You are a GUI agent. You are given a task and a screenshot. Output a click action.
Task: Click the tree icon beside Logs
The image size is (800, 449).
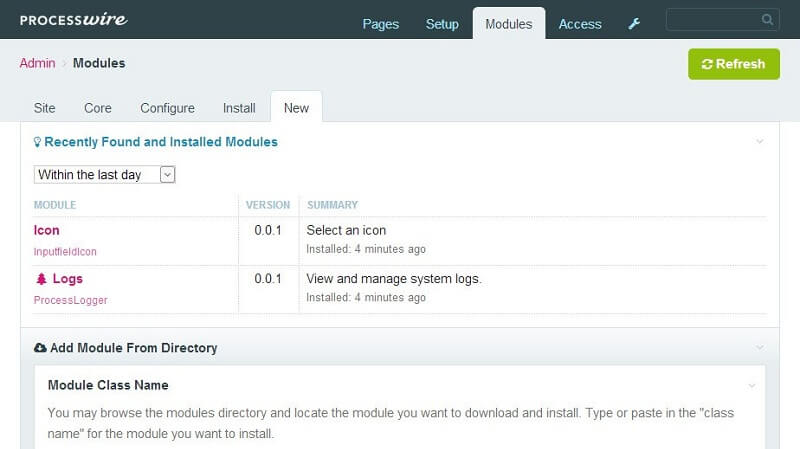pyautogui.click(x=41, y=279)
